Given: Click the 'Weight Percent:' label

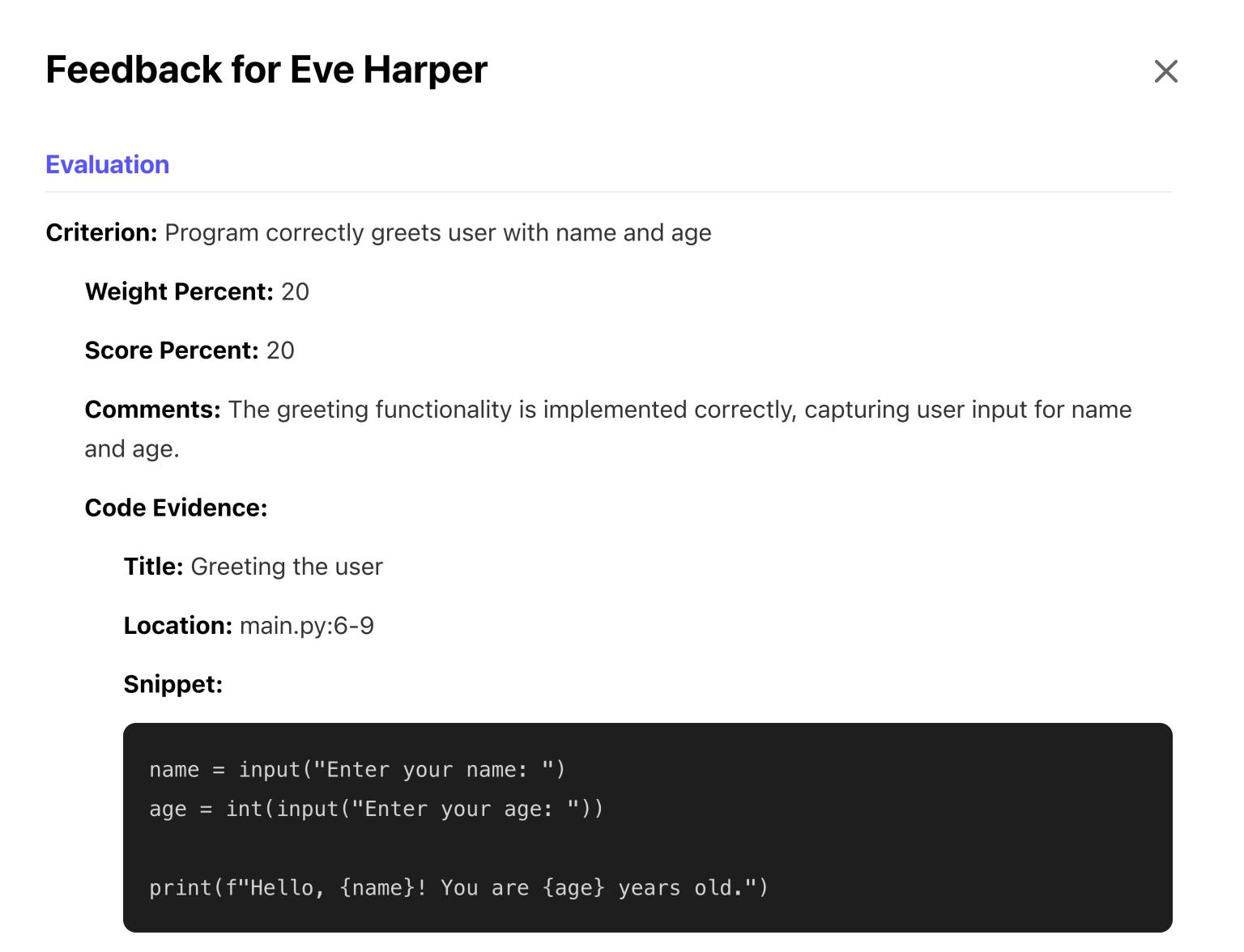Looking at the screenshot, I should point(179,291).
